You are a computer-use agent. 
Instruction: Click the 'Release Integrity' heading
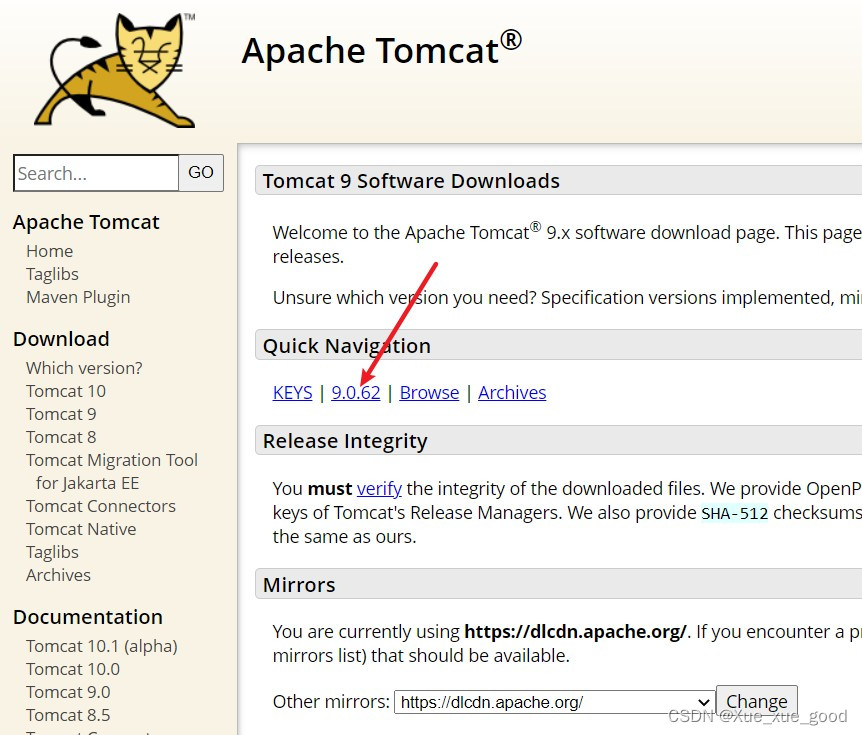tap(345, 441)
